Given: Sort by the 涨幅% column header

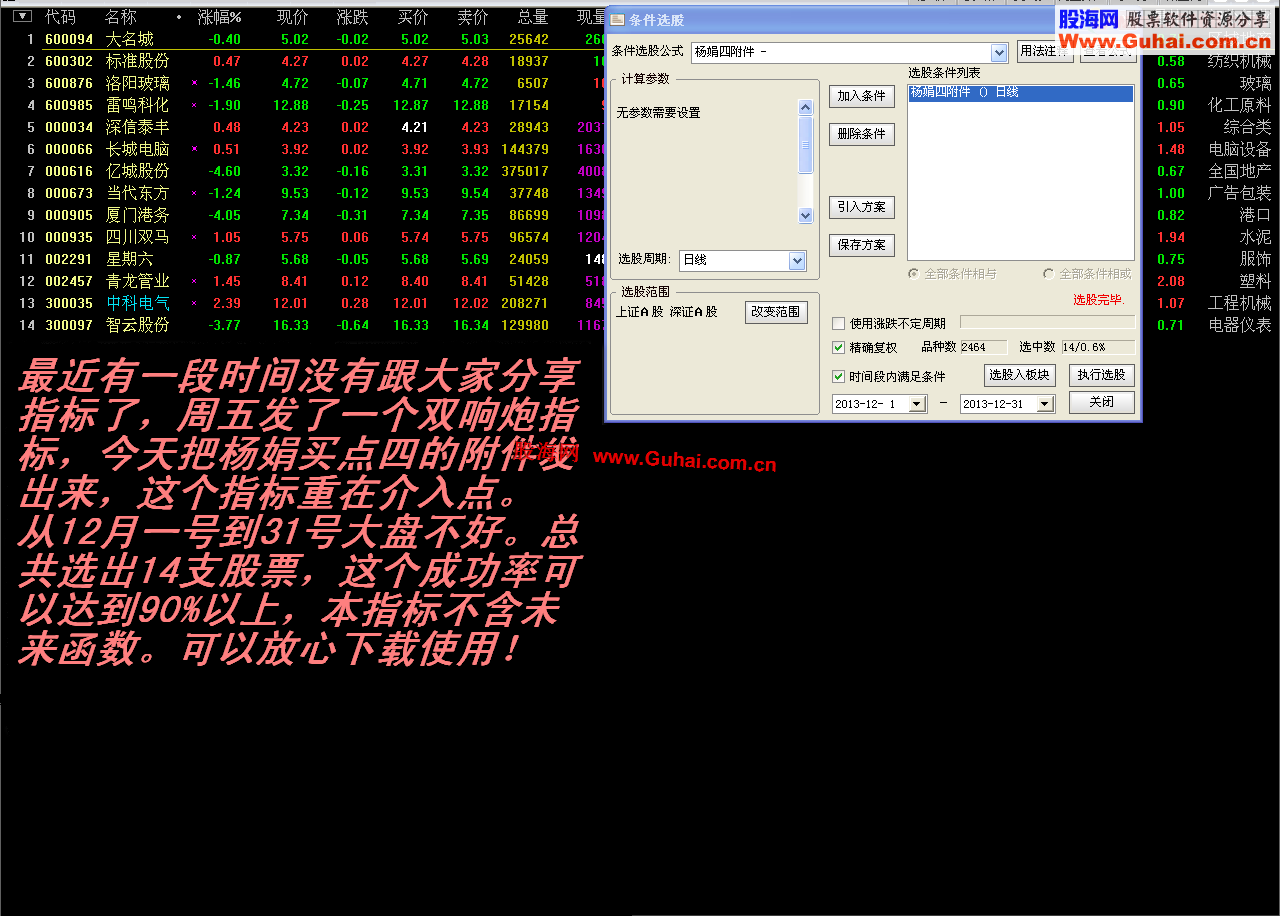Looking at the screenshot, I should pos(219,17).
